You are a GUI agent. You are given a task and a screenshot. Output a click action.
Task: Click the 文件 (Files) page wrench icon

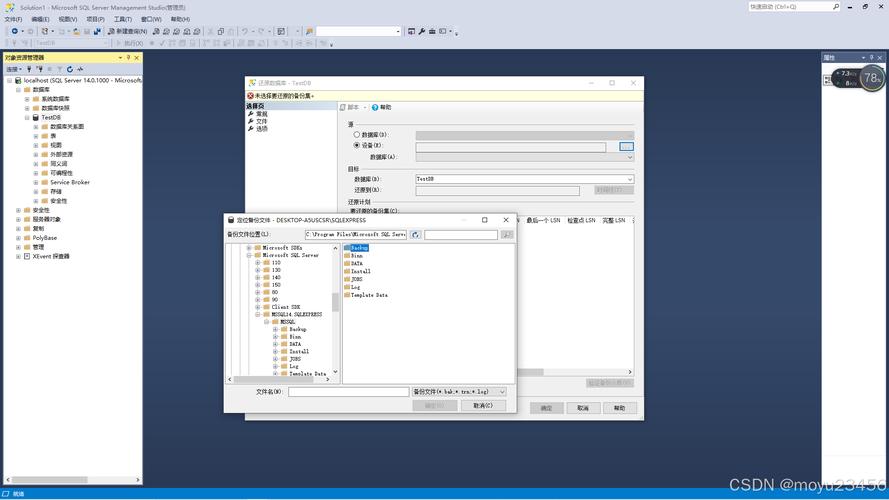click(x=252, y=121)
